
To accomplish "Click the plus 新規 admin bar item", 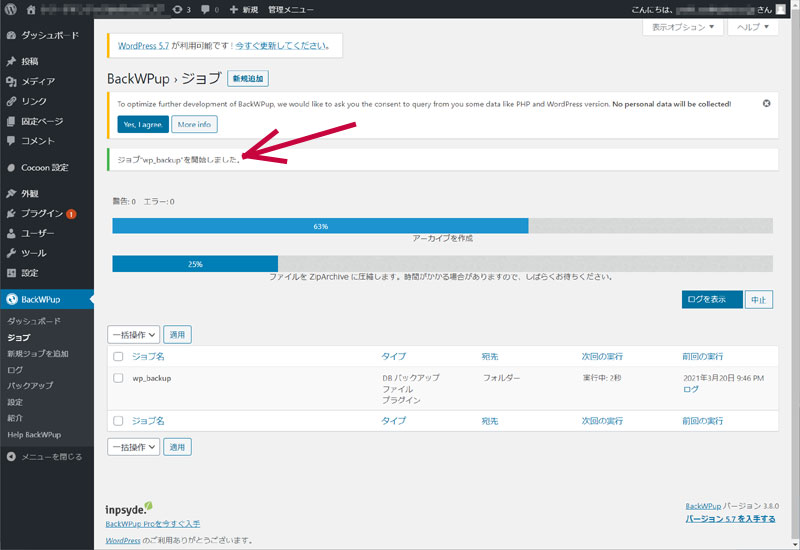I will (244, 9).
